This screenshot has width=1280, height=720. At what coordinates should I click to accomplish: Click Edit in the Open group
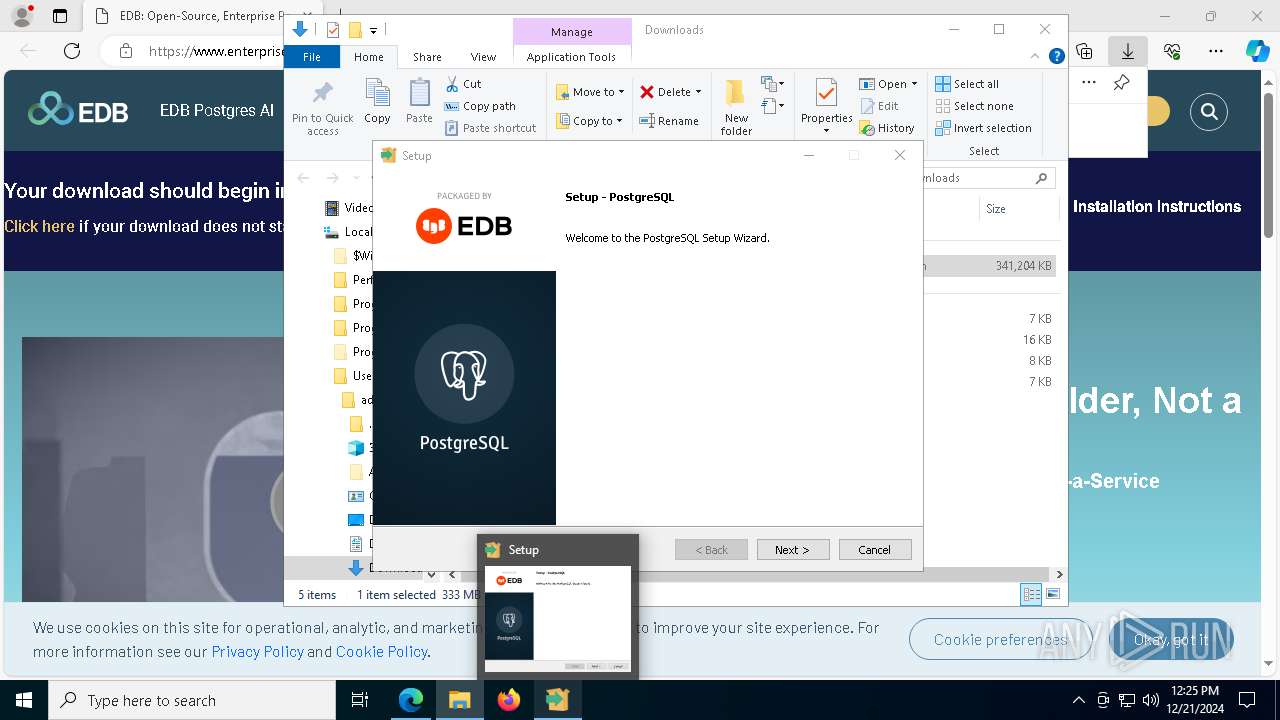(x=879, y=106)
